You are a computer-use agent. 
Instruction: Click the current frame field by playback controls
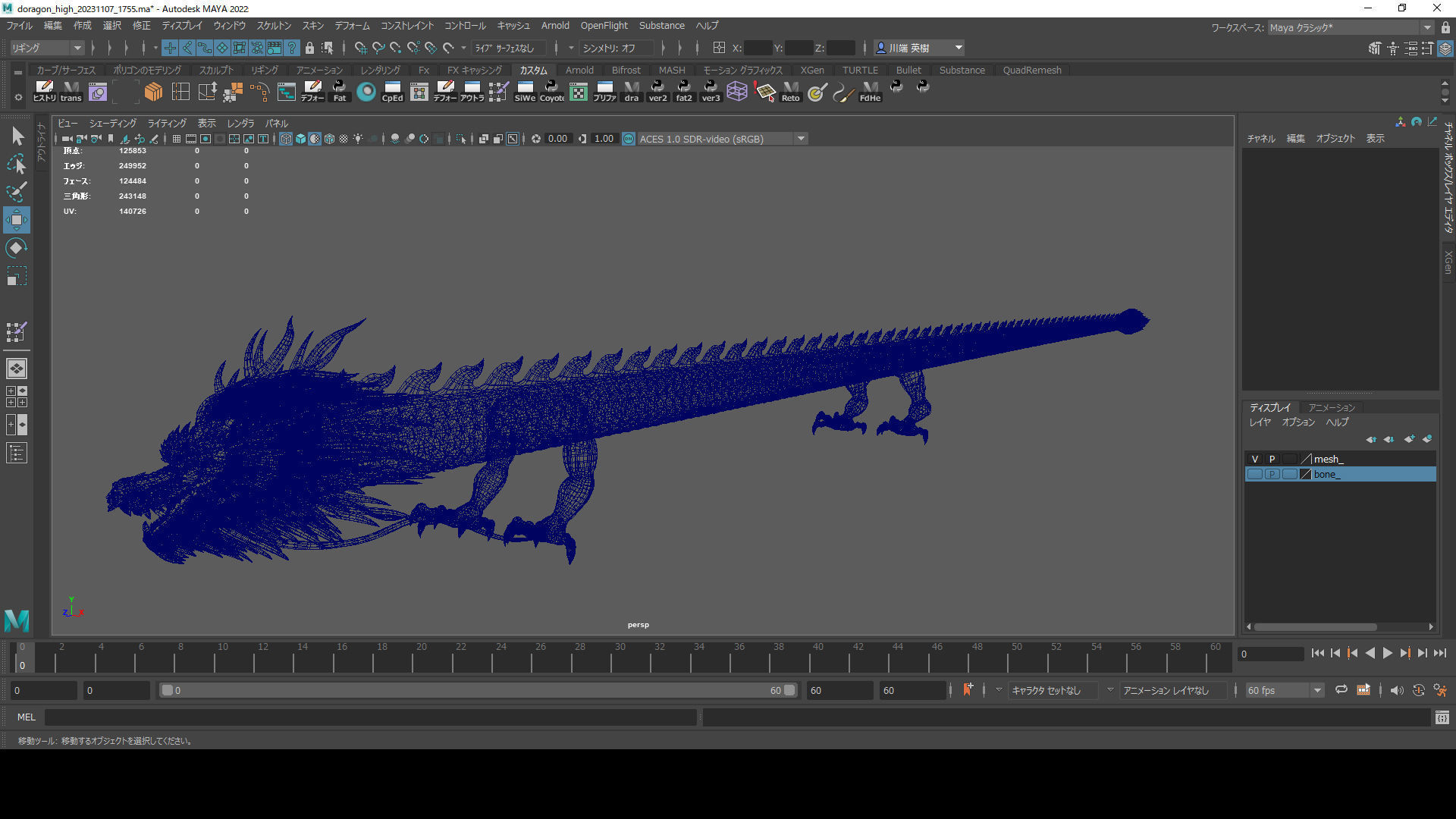click(1269, 654)
